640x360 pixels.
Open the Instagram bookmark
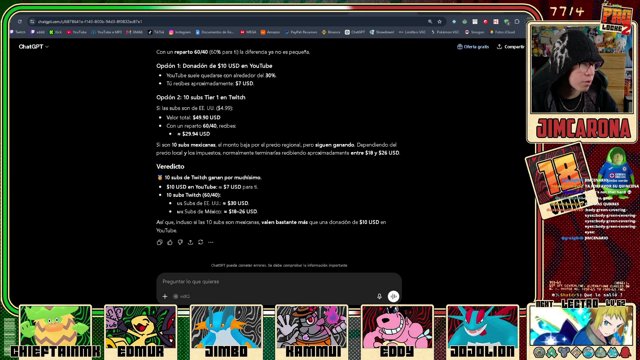(180, 32)
